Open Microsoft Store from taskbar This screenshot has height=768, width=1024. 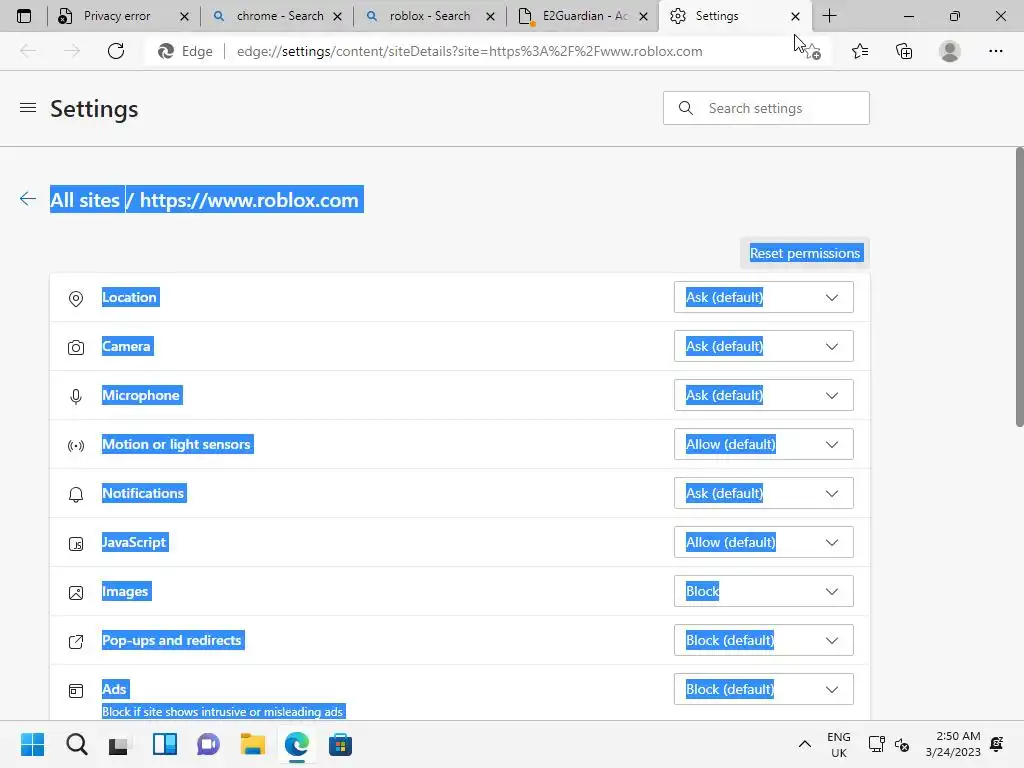coord(340,744)
